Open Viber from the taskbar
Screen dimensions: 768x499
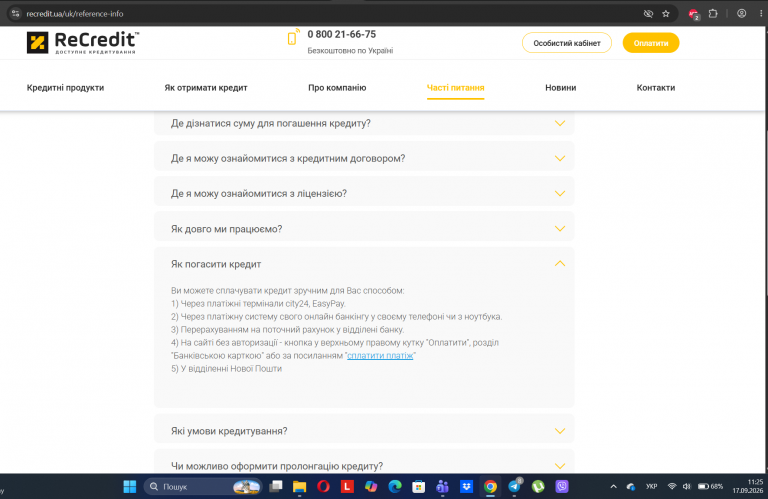click(562, 486)
